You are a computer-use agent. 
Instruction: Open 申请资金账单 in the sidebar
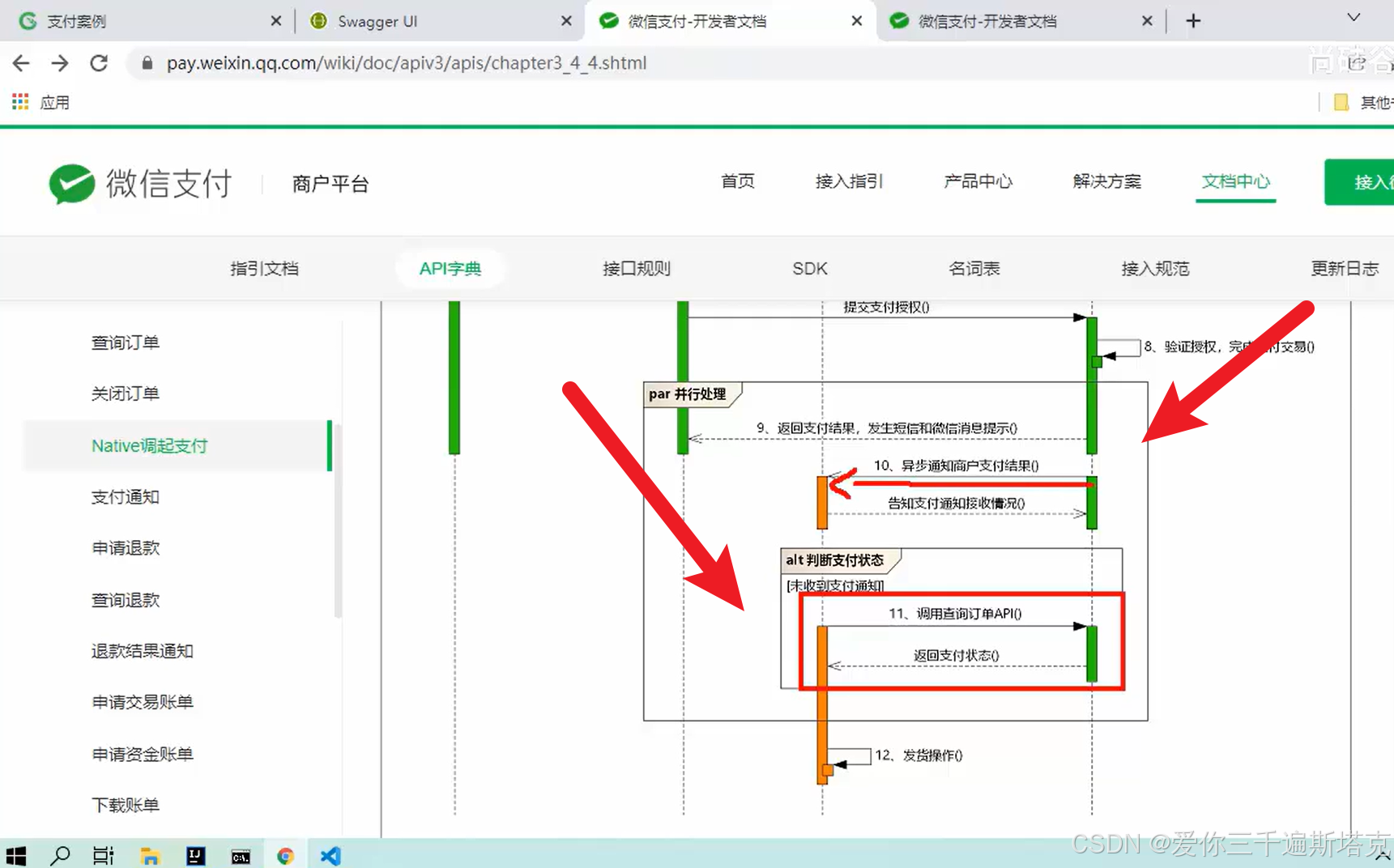143,754
